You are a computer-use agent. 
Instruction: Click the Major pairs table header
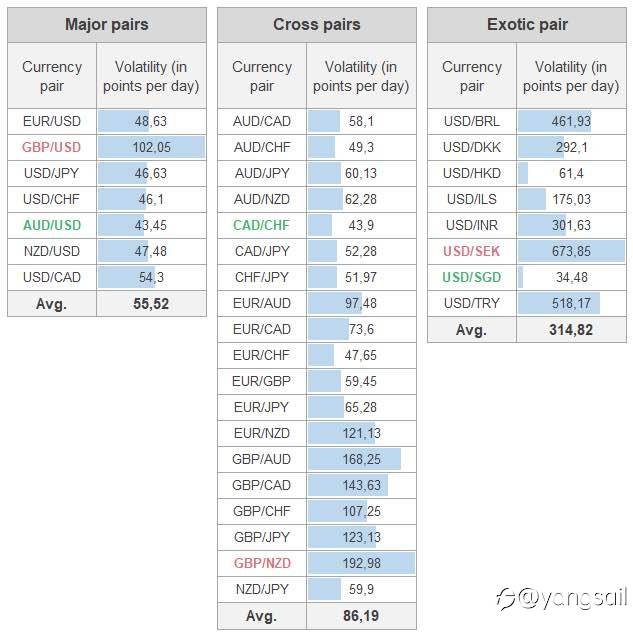tap(107, 24)
